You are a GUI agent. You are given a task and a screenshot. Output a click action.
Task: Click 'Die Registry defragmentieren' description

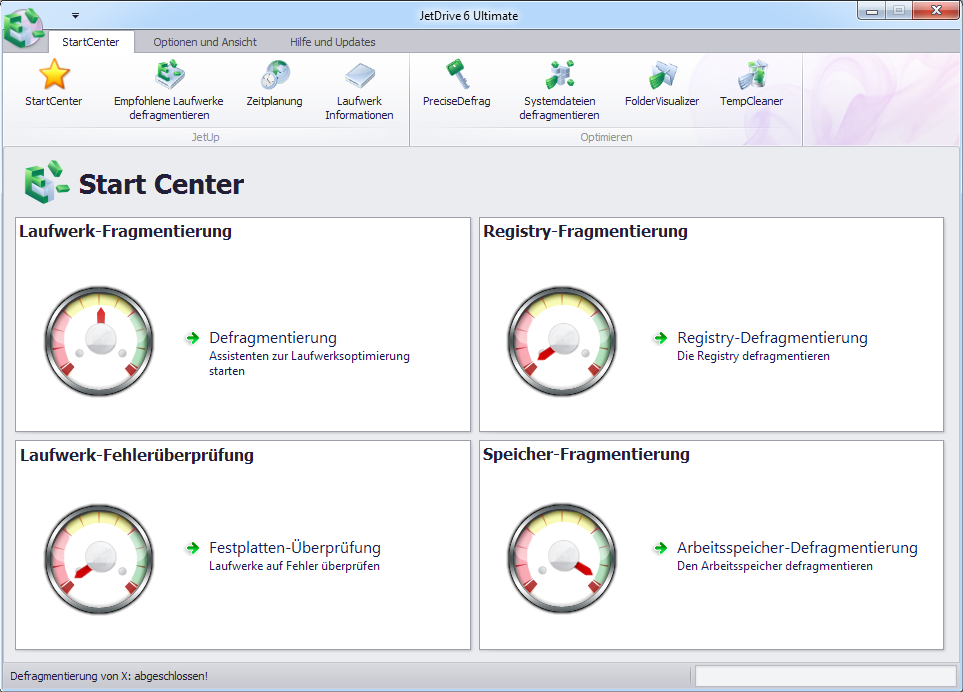pyautogui.click(x=753, y=356)
